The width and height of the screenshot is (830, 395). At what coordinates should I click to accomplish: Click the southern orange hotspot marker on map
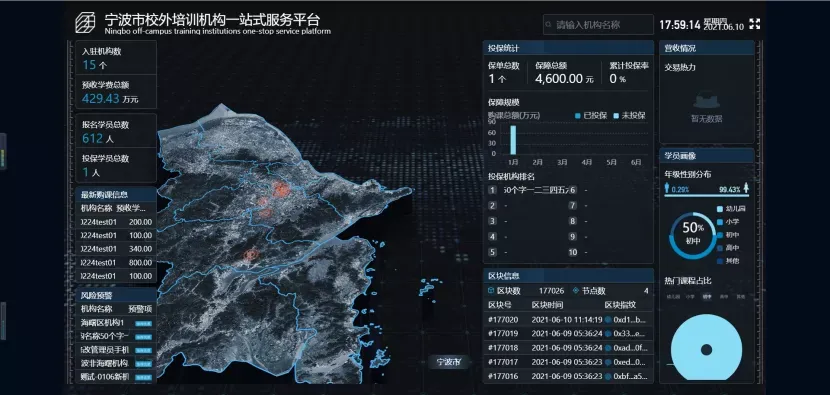(252, 255)
